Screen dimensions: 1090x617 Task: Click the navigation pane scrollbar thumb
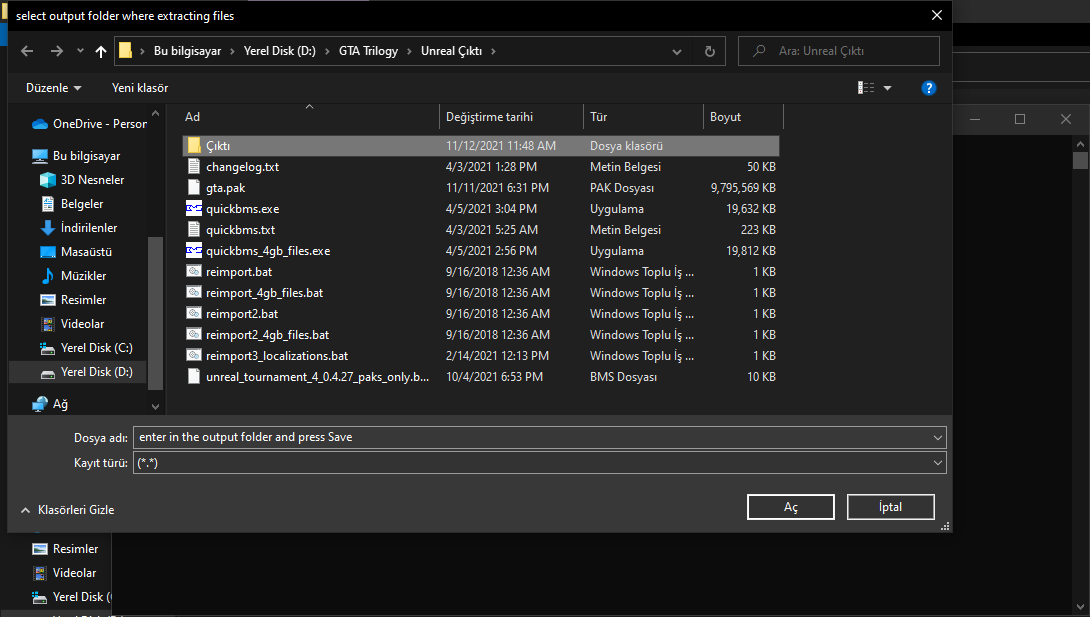[155, 313]
